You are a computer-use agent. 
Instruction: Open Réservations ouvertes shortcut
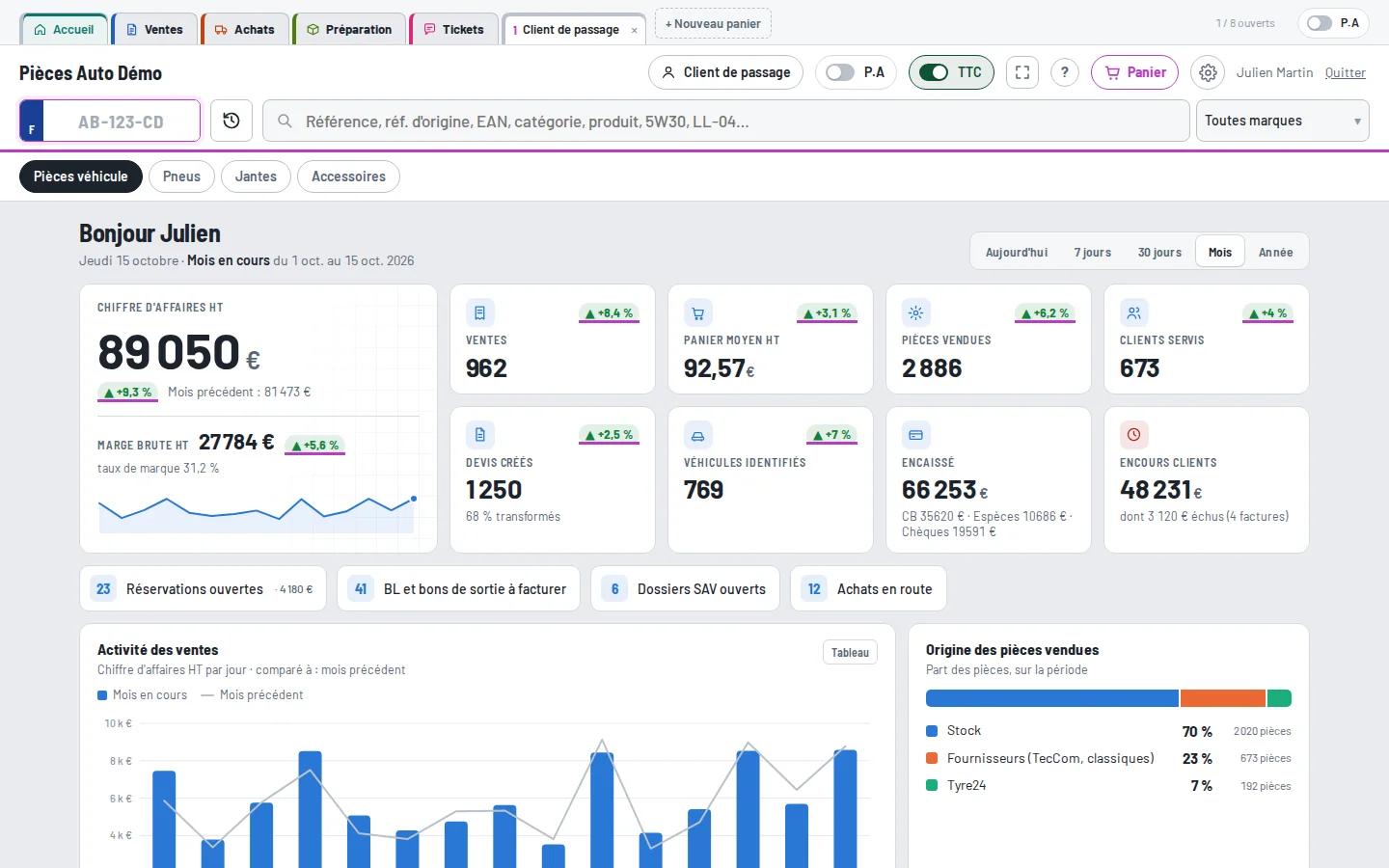203,589
